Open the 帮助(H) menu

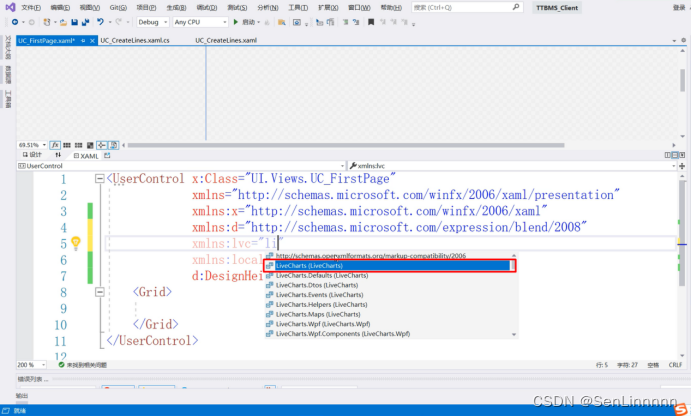[391, 8]
